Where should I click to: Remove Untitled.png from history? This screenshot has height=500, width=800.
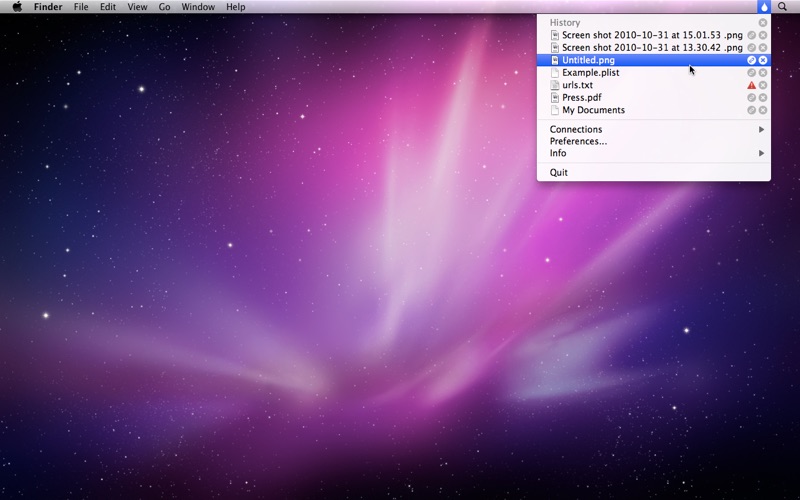(763, 60)
